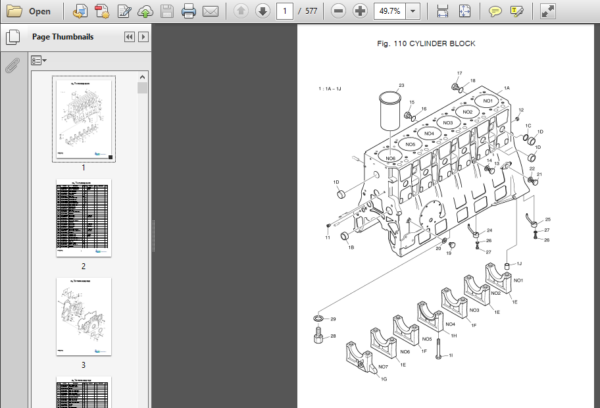Expand the pane with right arrow
Viewport: 600px width, 408px height.
[x=143, y=37]
